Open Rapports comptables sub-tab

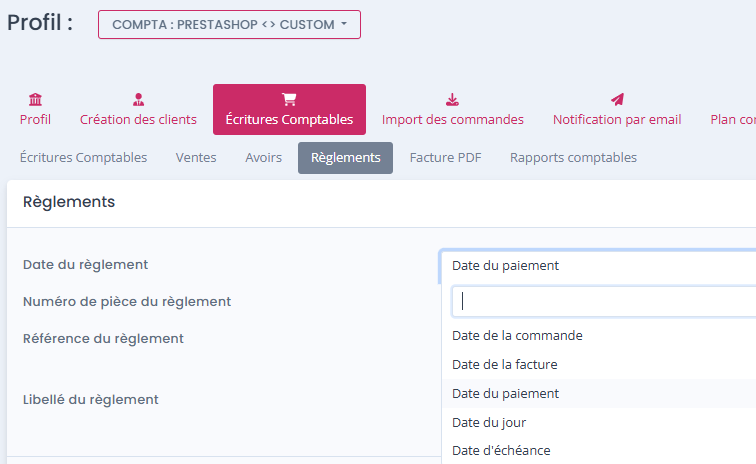(573, 158)
